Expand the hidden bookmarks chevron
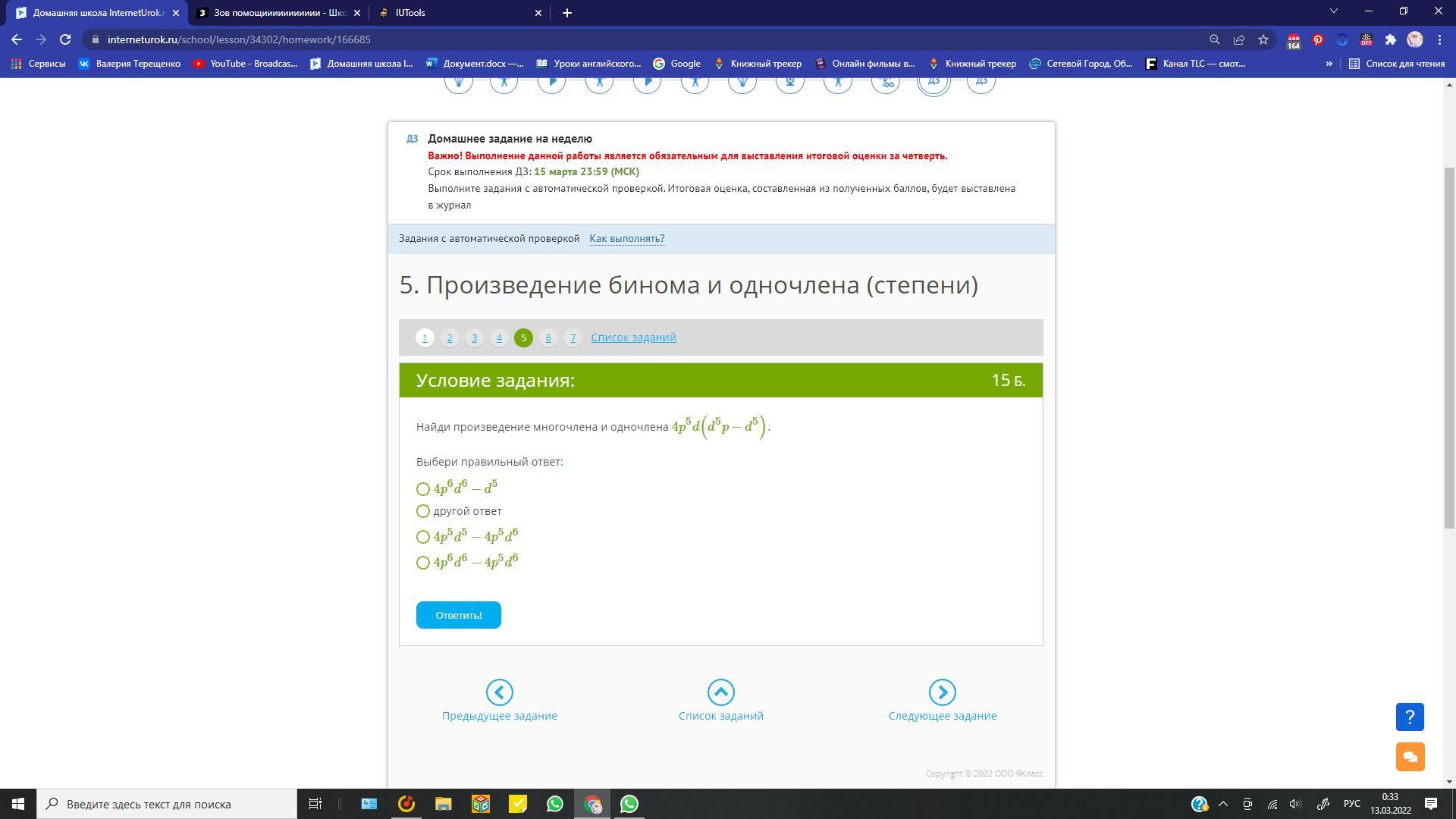The image size is (1456, 819). (x=1329, y=64)
